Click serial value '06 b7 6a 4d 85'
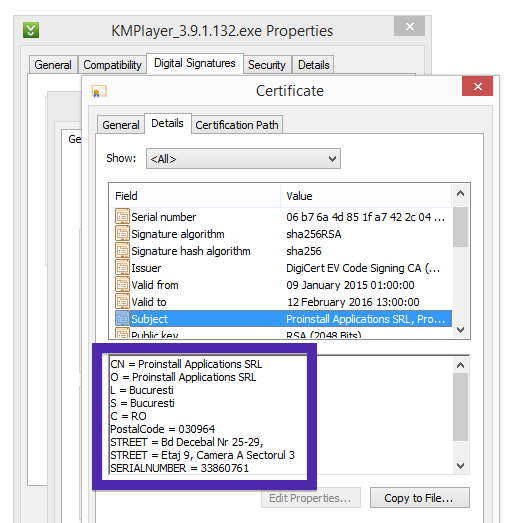Image resolution: width=507 pixels, height=523 pixels. 365,217
